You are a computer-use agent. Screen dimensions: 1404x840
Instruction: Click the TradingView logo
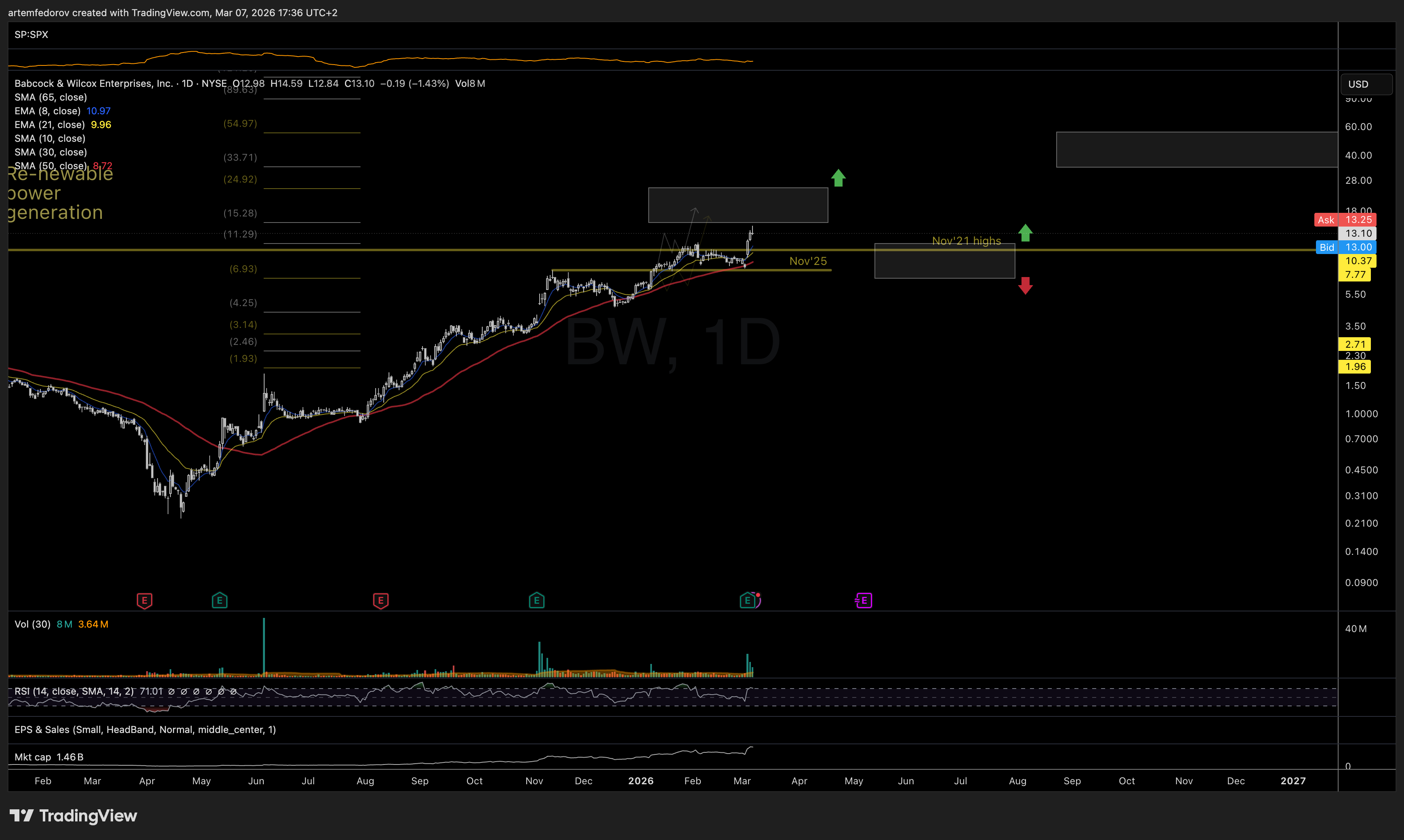click(74, 816)
